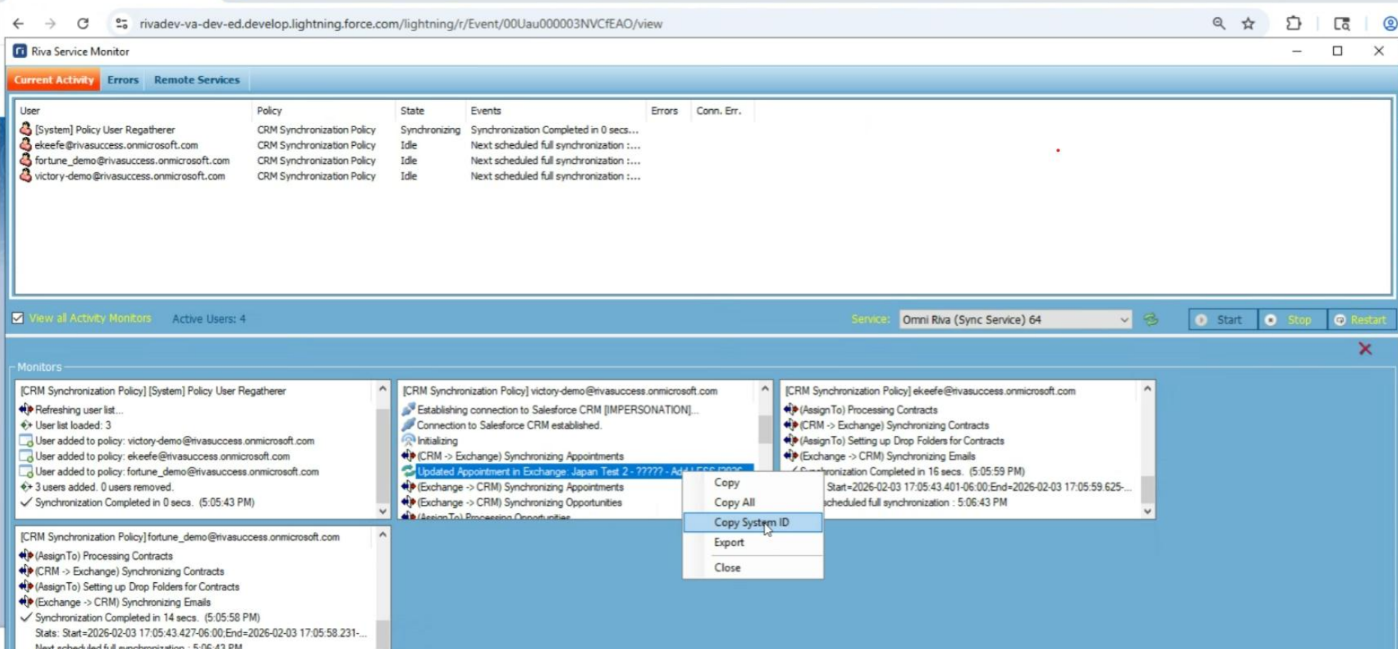Click the signal icon next to 'Initializing'
Screen dimensions: 1398x649
click(408, 441)
